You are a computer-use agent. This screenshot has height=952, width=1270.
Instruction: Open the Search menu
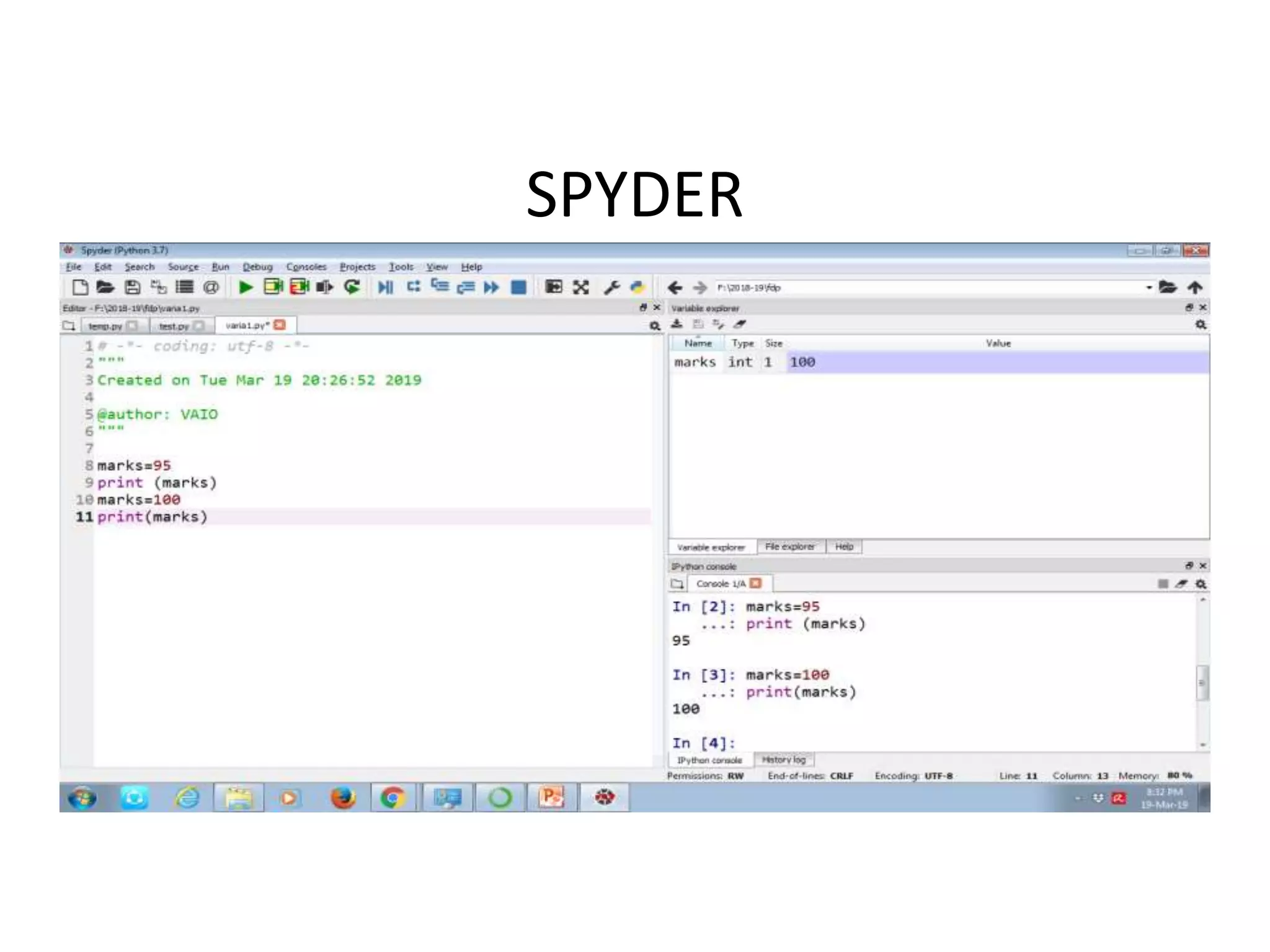click(x=140, y=267)
